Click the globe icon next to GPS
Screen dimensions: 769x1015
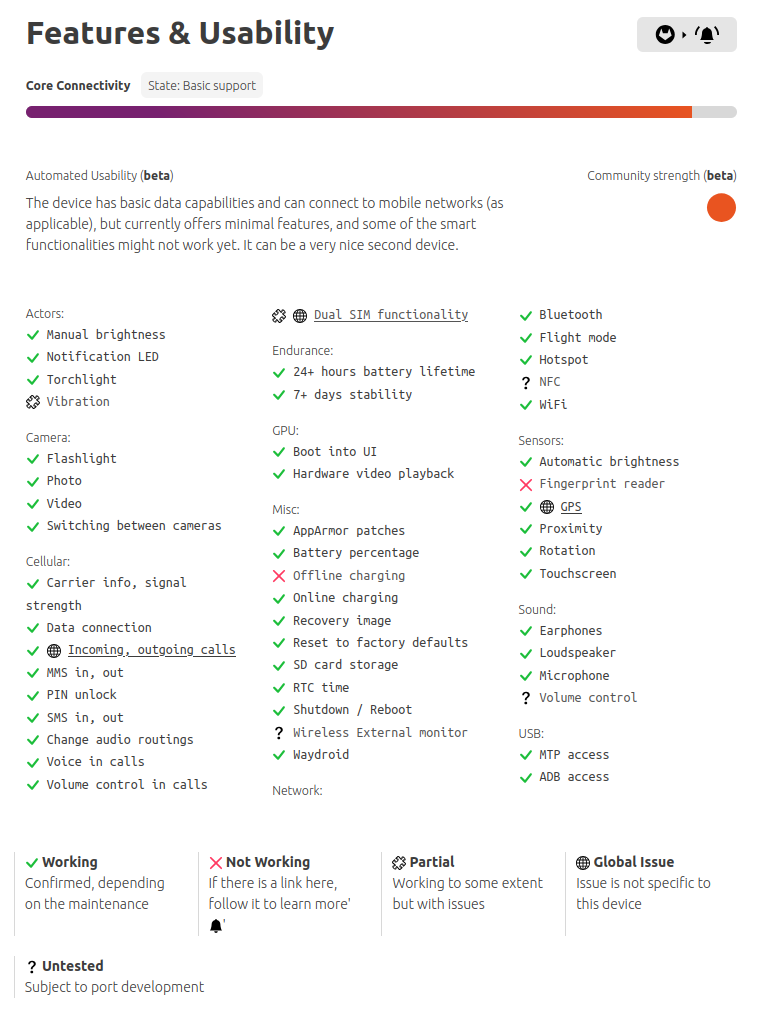[x=547, y=507]
